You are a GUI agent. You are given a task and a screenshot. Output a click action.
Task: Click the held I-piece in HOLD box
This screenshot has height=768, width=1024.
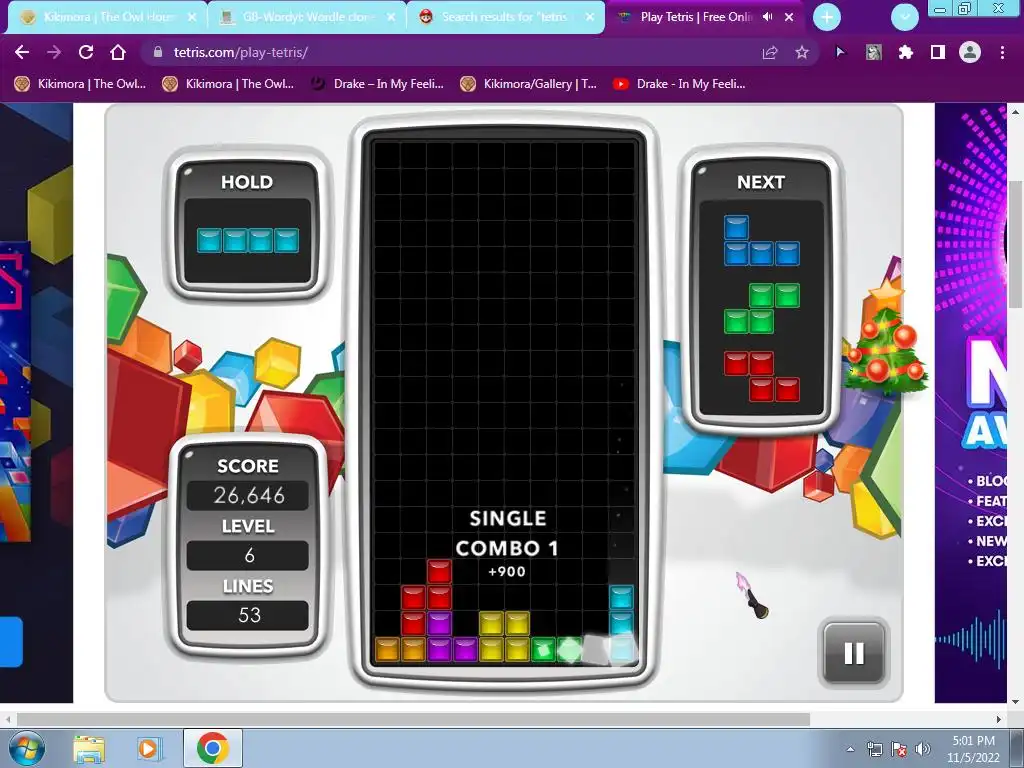click(x=248, y=240)
